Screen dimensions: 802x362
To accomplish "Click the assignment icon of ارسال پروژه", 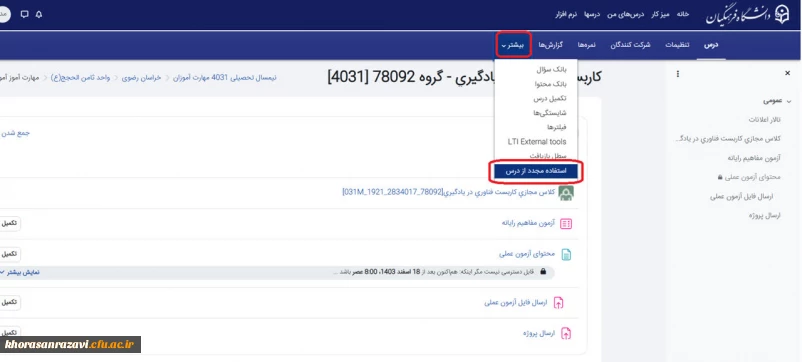I will [566, 333].
